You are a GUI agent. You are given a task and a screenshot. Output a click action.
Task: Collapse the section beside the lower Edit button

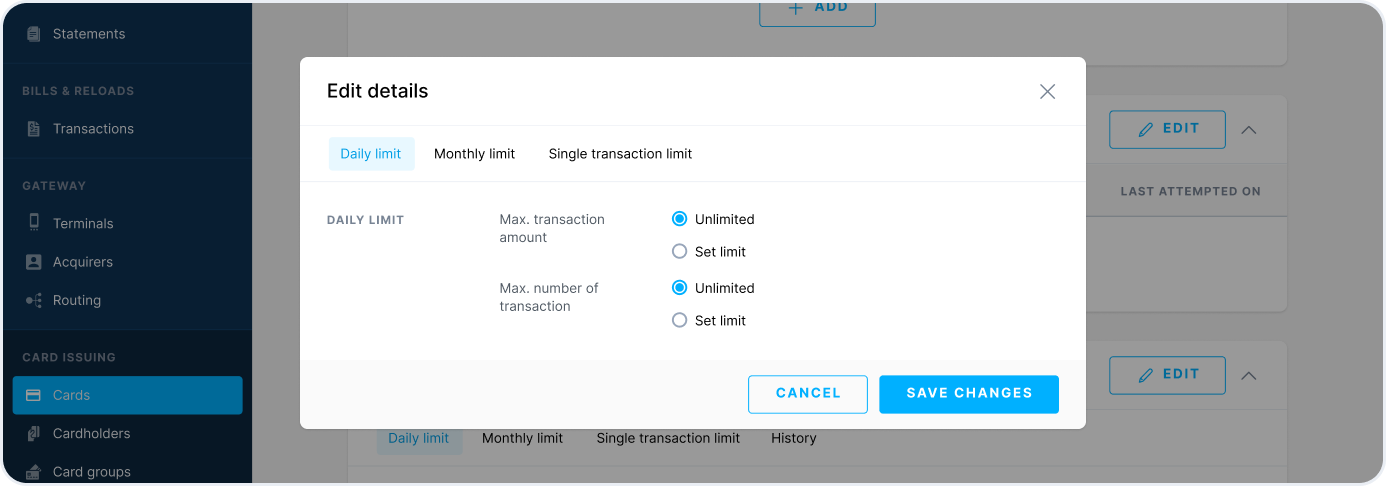pos(1248,375)
